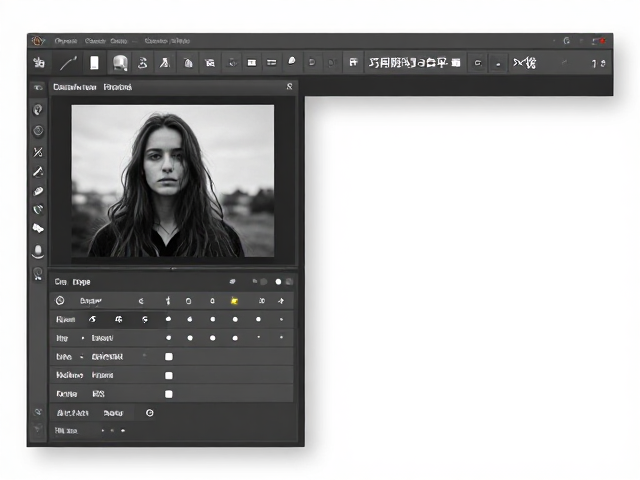Click the white blank page icon in toolbar

[x=94, y=63]
